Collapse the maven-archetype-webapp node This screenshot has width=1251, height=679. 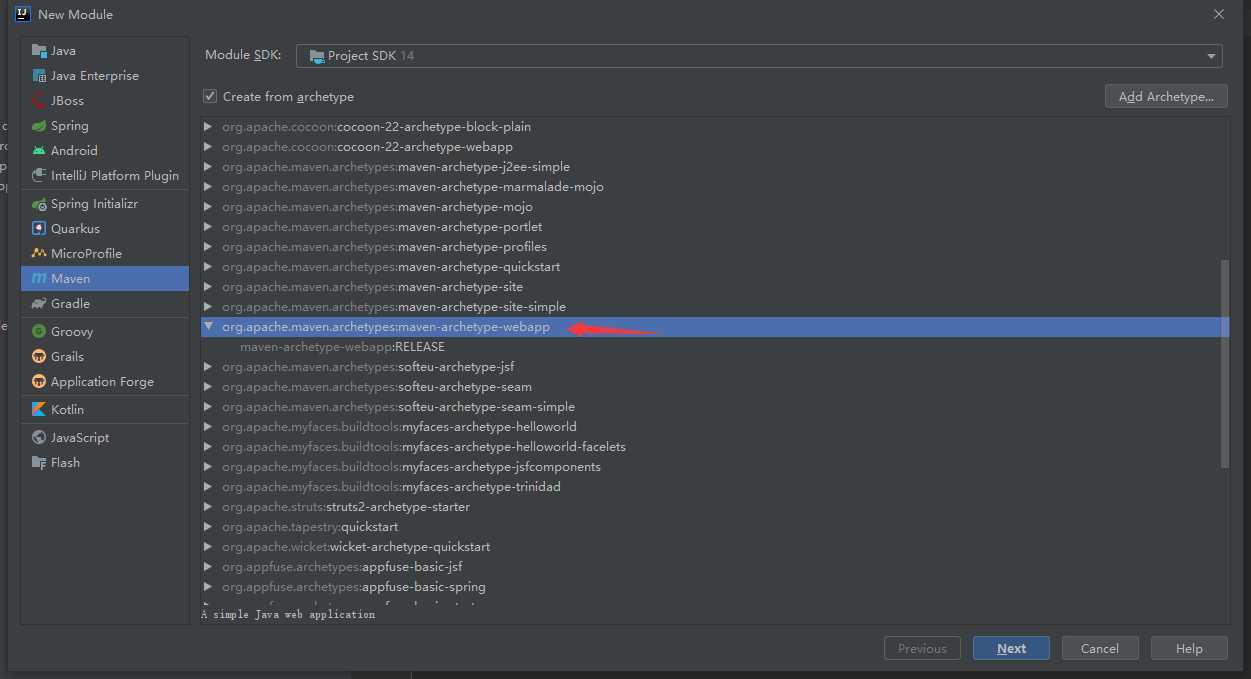click(208, 327)
